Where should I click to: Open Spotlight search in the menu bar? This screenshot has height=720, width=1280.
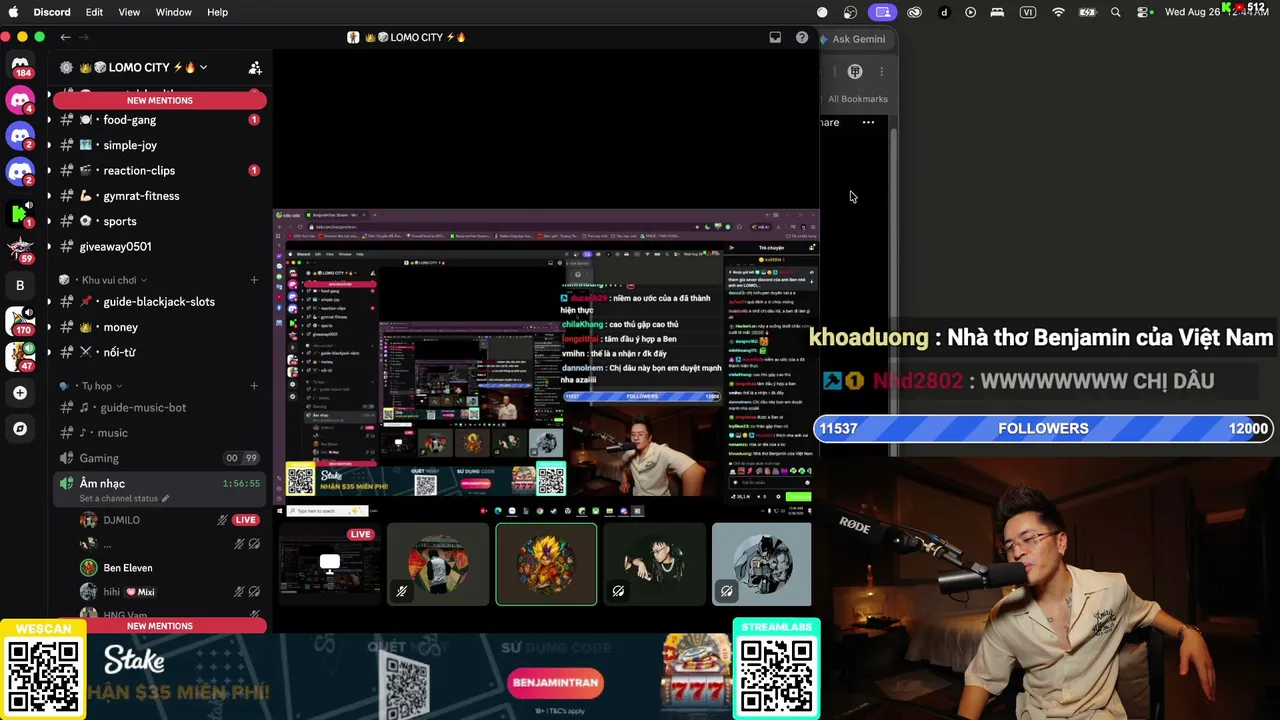pos(1116,12)
